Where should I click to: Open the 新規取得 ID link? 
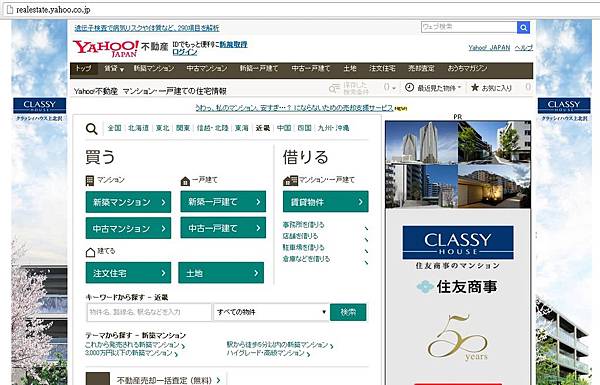233,44
